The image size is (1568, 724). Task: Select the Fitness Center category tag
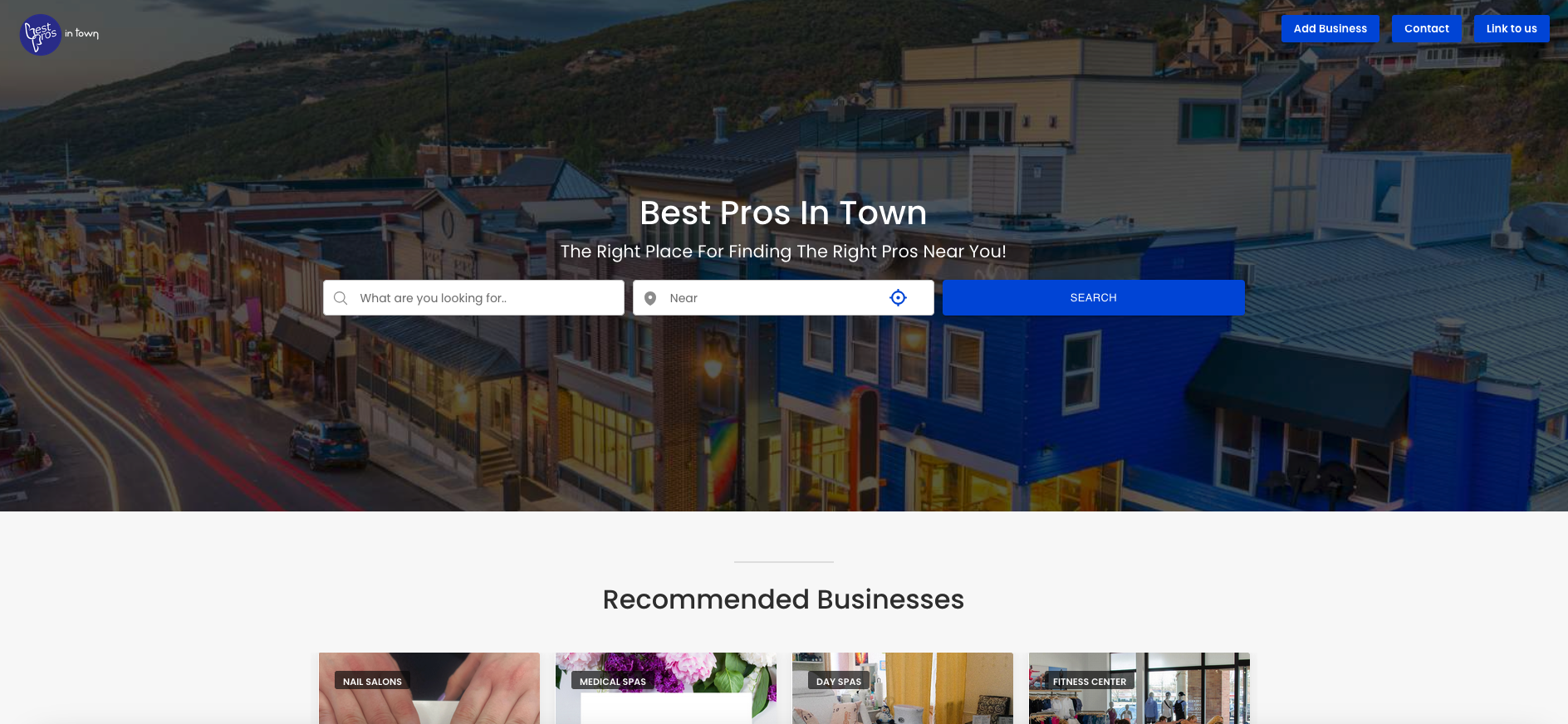coord(1090,682)
